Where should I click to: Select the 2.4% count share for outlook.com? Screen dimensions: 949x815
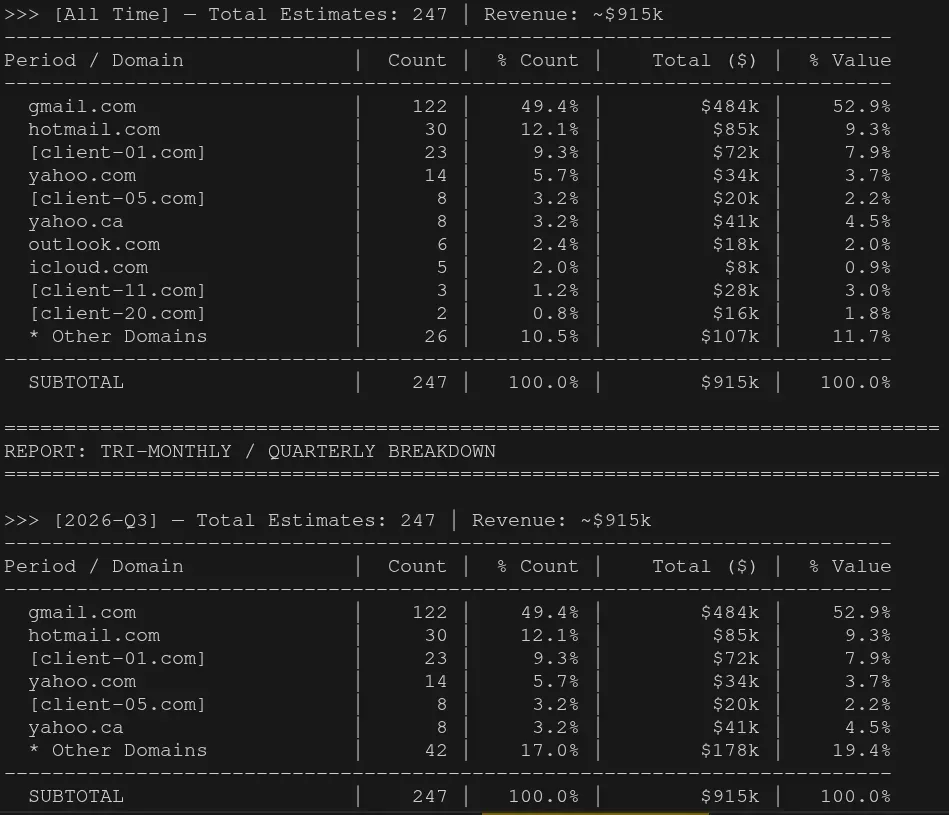556,244
